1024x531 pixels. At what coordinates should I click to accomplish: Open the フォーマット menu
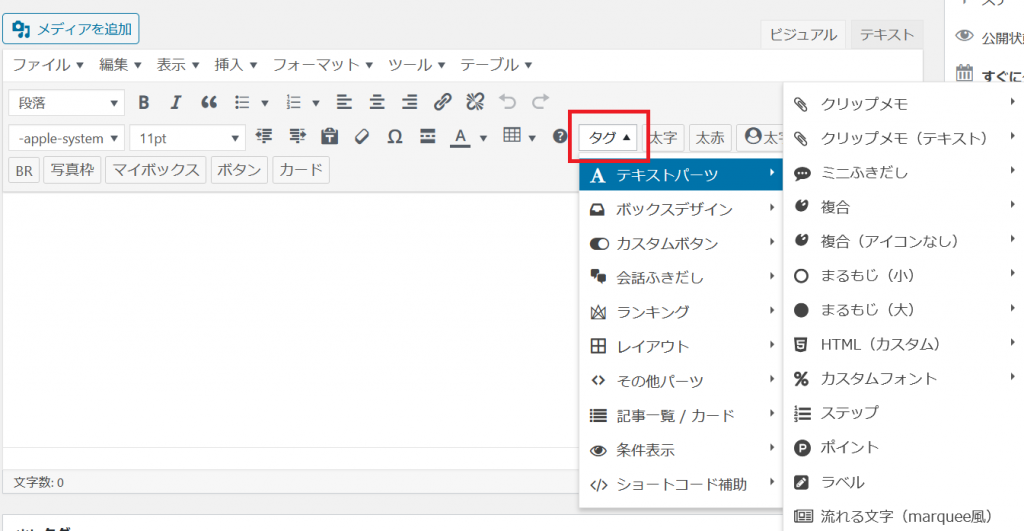(x=323, y=65)
